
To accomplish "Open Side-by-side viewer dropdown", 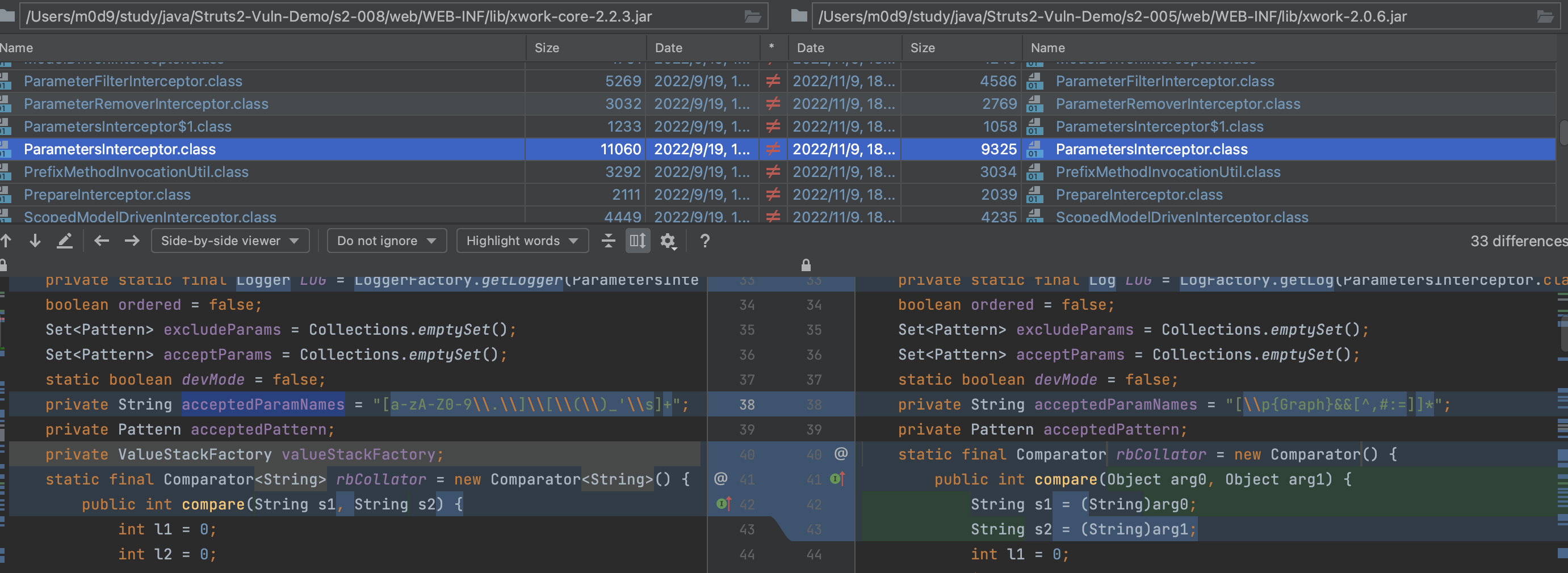I will pos(230,241).
